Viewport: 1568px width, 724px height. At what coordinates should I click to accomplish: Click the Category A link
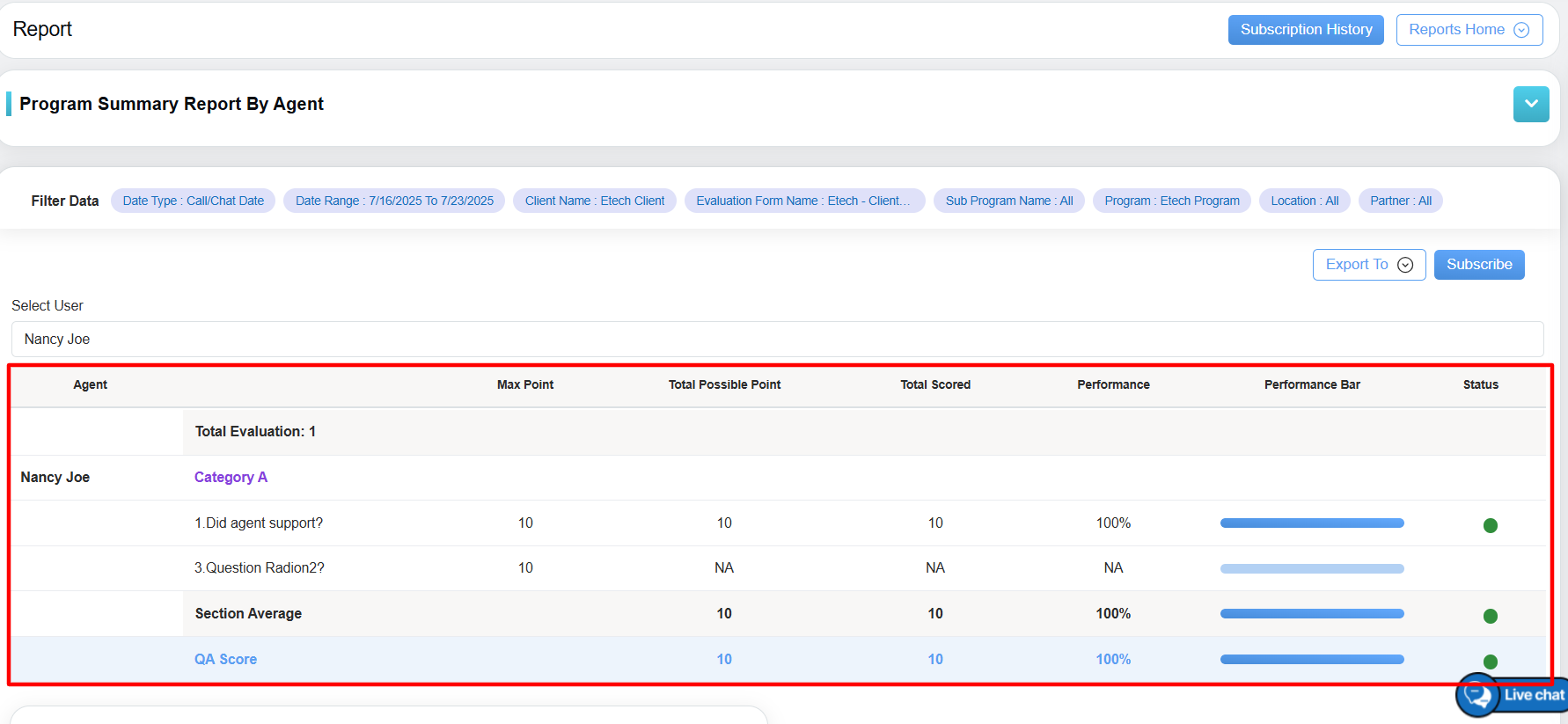(231, 477)
